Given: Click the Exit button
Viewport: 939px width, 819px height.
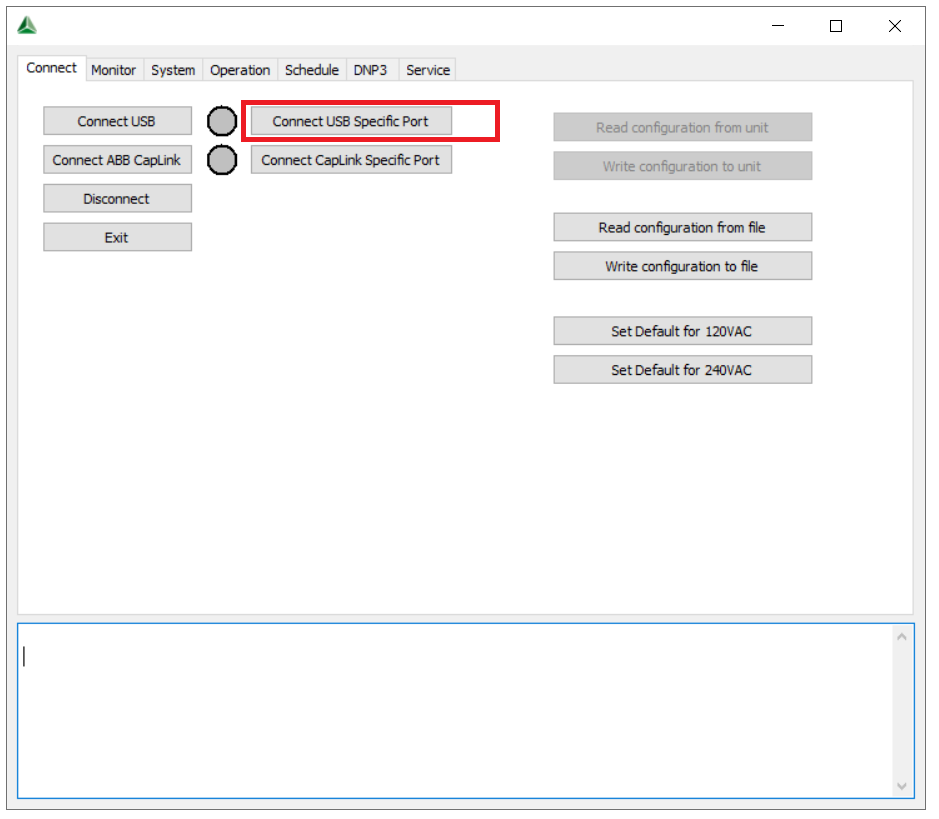Looking at the screenshot, I should click(117, 238).
